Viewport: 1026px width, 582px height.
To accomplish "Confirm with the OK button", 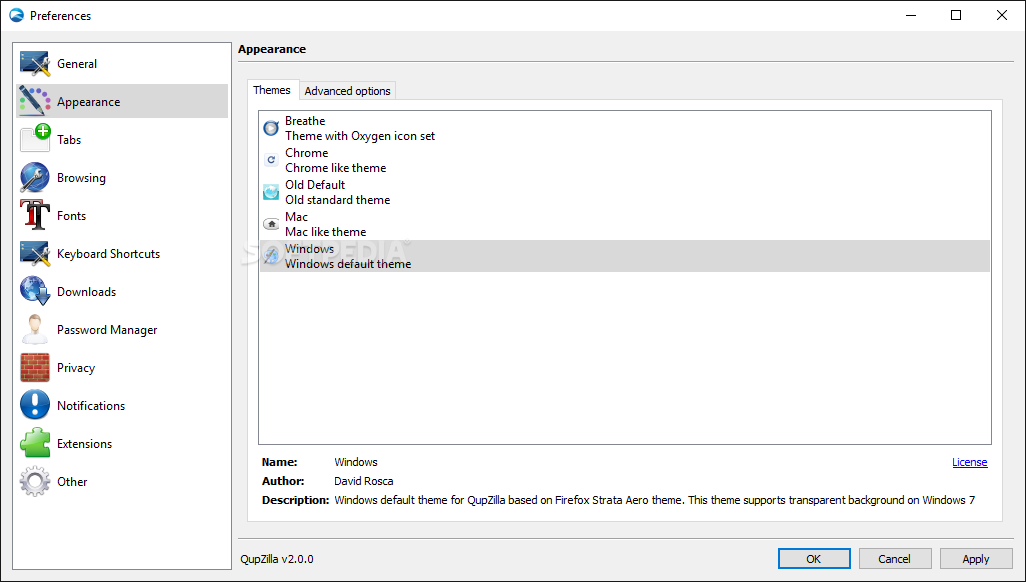I will point(814,558).
